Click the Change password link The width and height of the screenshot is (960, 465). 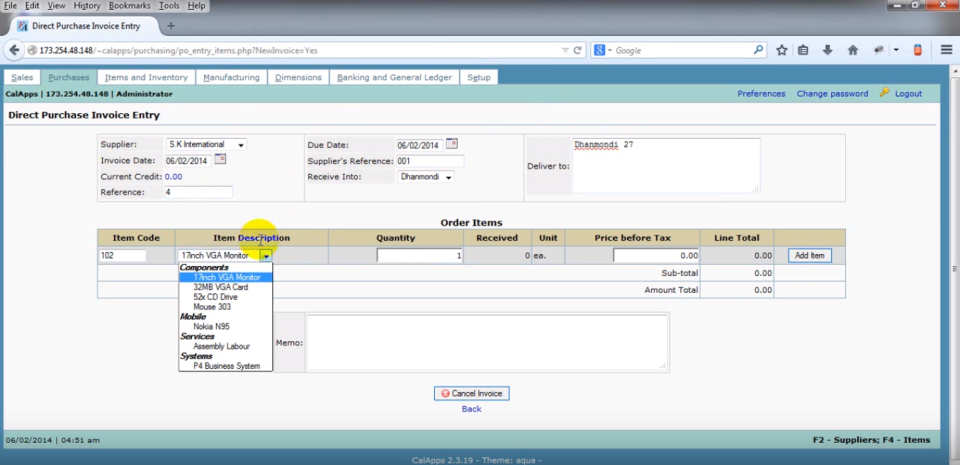(832, 94)
